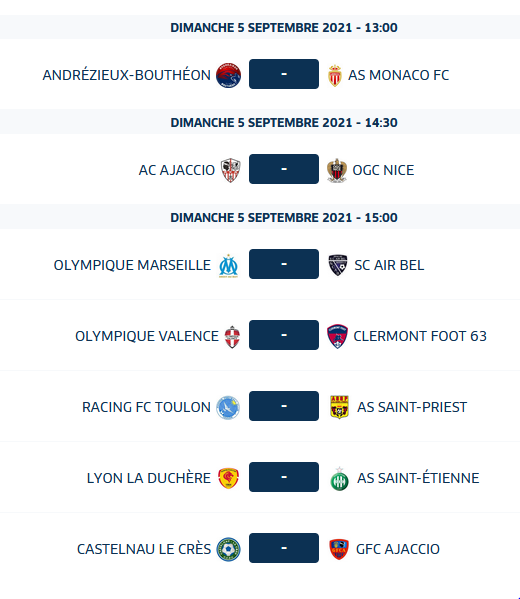Click the Lyon La Duchère lion crest
Image resolution: width=520 pixels, height=599 pixels.
[228, 478]
